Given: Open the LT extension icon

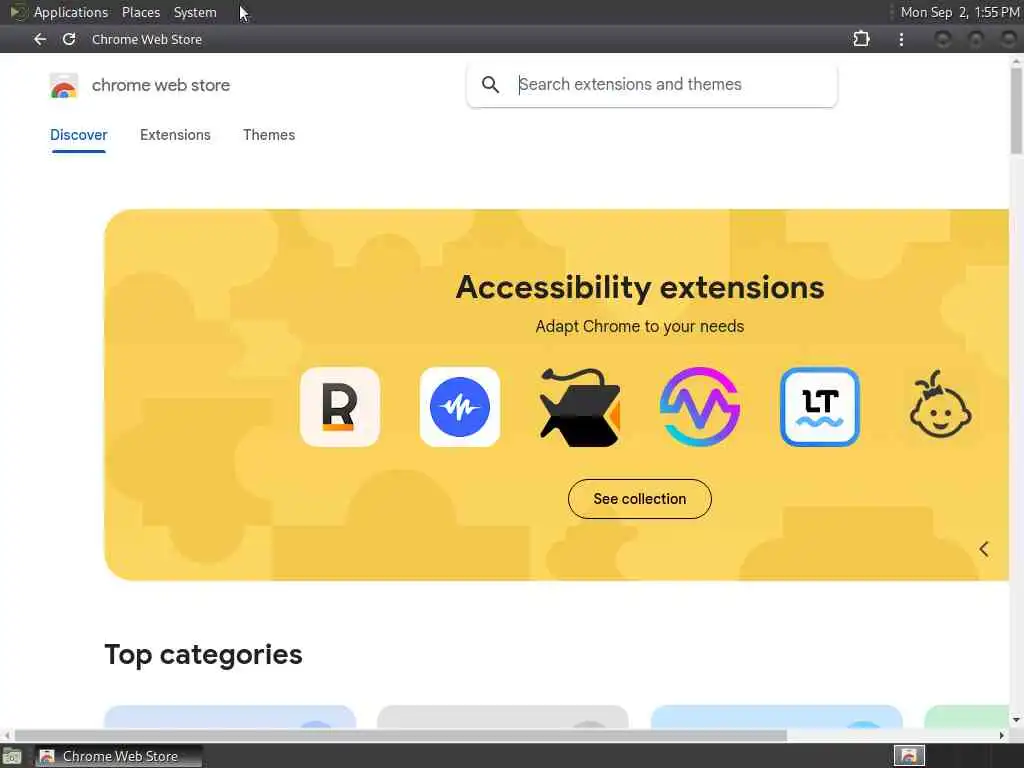Looking at the screenshot, I should tap(820, 407).
